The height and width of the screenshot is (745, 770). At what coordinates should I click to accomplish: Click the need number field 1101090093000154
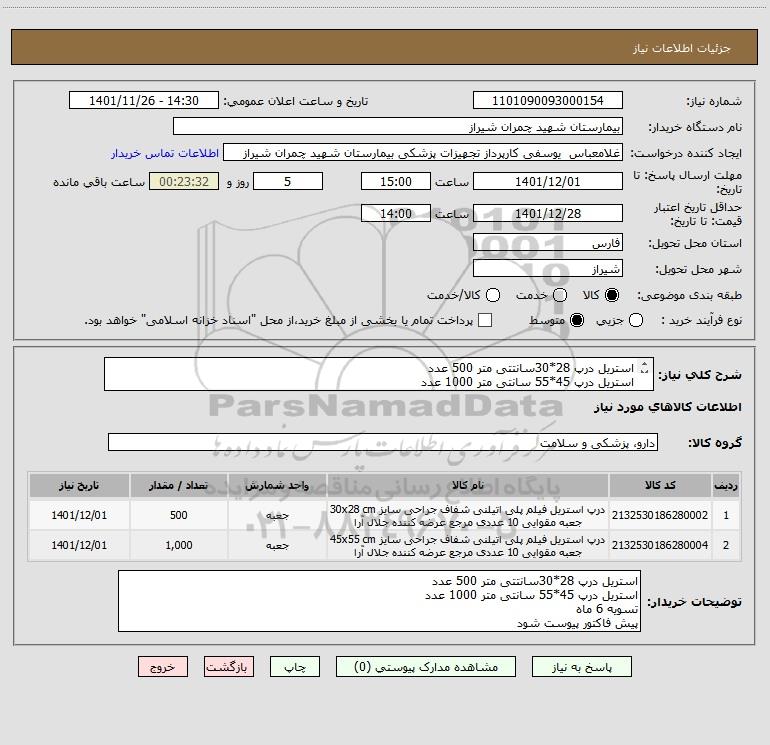(x=548, y=100)
